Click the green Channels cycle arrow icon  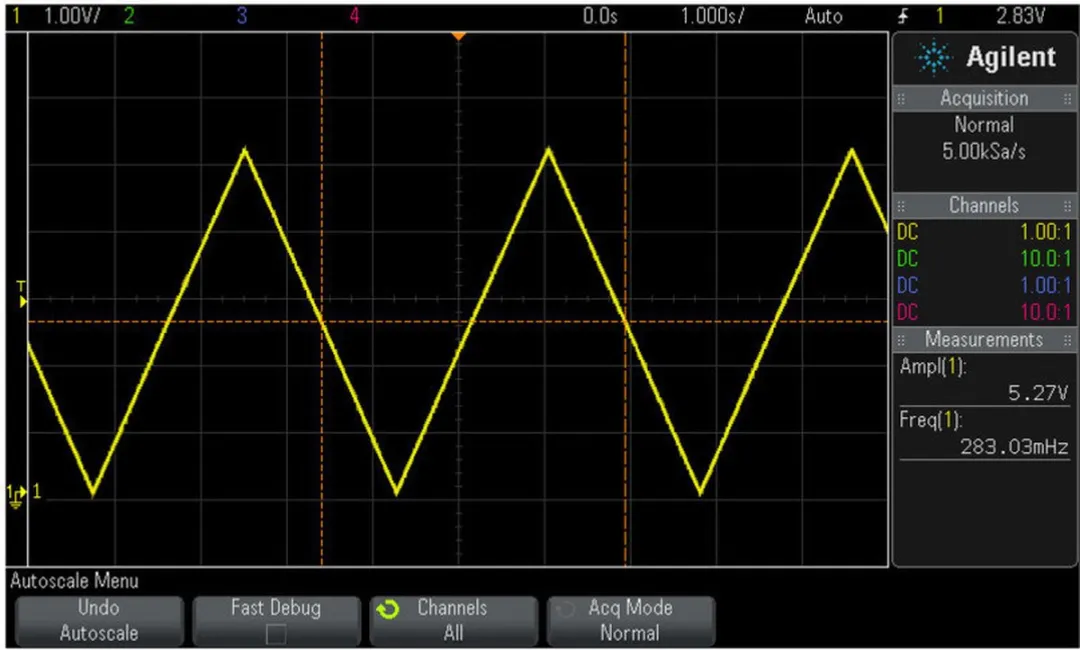coord(388,609)
